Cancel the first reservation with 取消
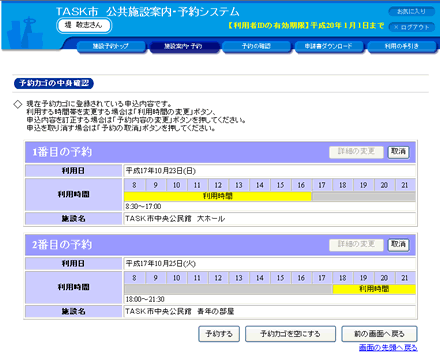The height and width of the screenshot is (363, 440). point(398,152)
